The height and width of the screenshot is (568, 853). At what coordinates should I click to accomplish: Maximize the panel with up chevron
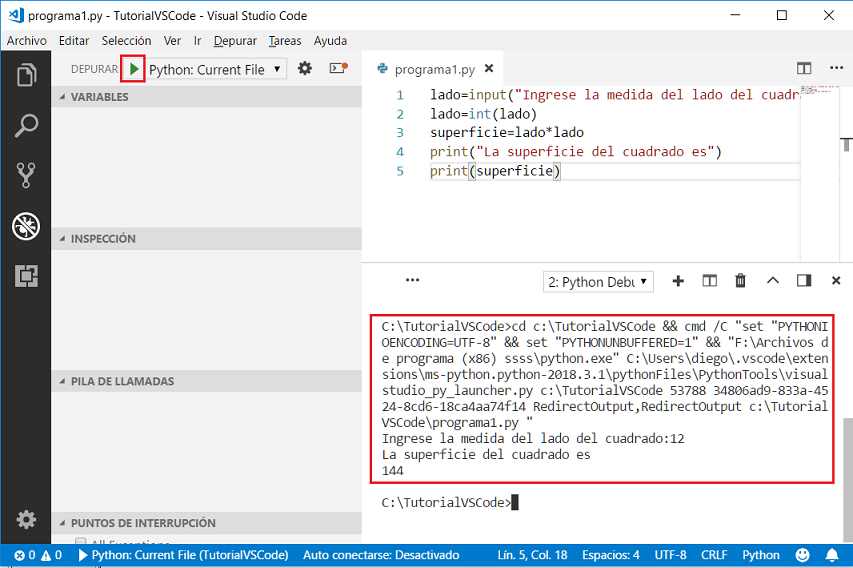point(772,281)
